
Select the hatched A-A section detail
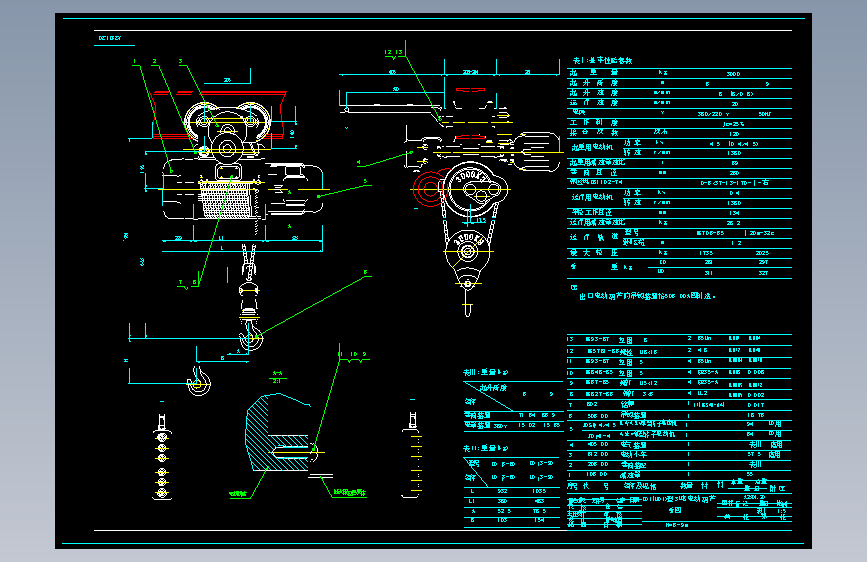tap(280, 433)
